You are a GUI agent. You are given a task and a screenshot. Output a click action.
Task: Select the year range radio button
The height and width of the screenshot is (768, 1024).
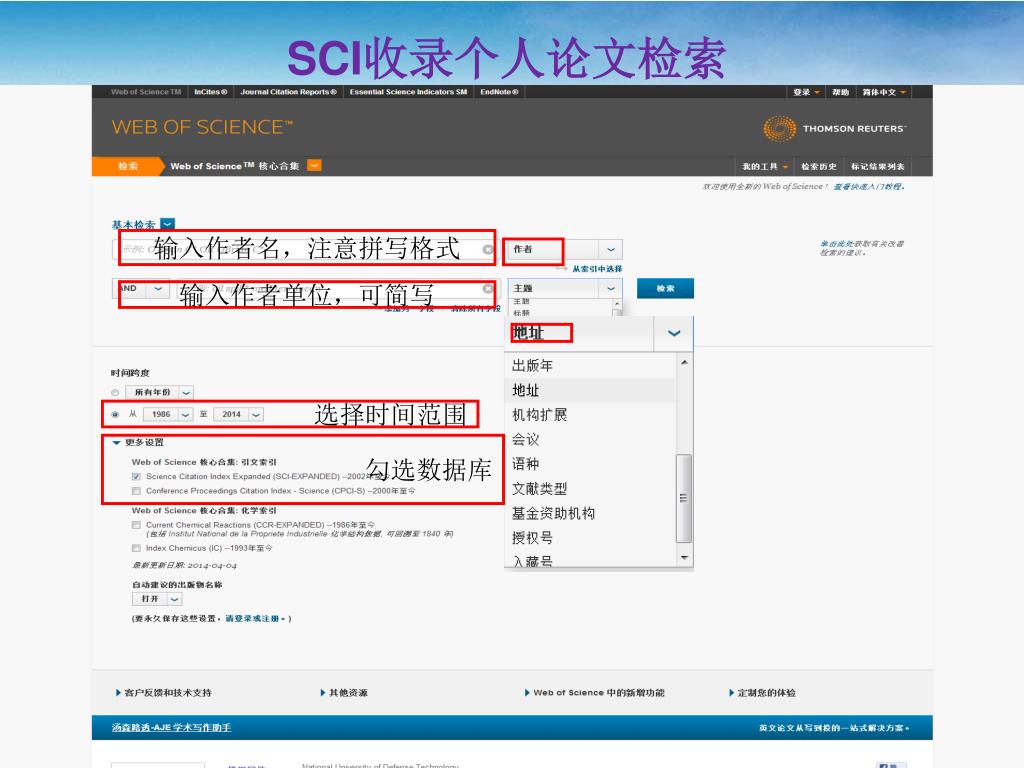tap(115, 414)
